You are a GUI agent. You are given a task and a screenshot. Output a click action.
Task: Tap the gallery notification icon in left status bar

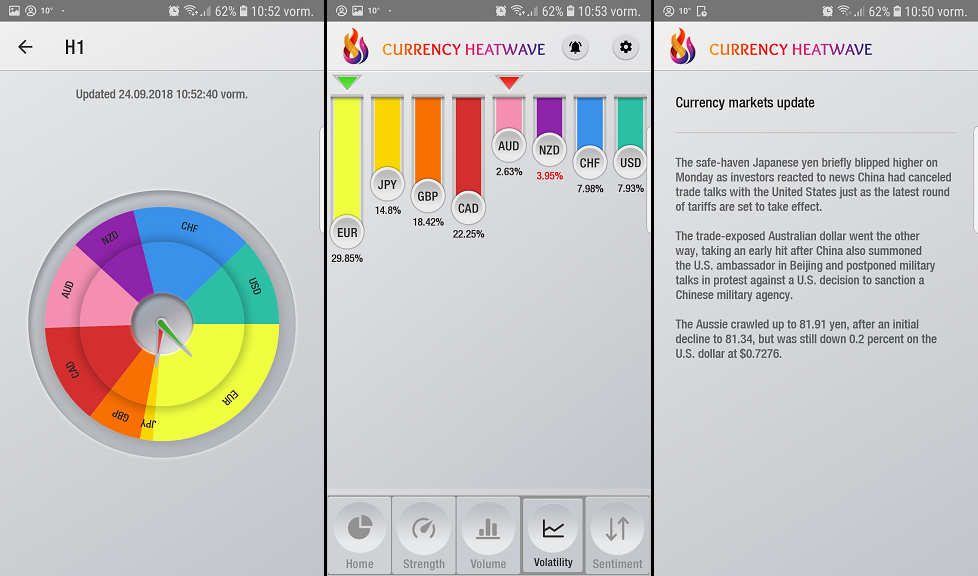[14, 11]
